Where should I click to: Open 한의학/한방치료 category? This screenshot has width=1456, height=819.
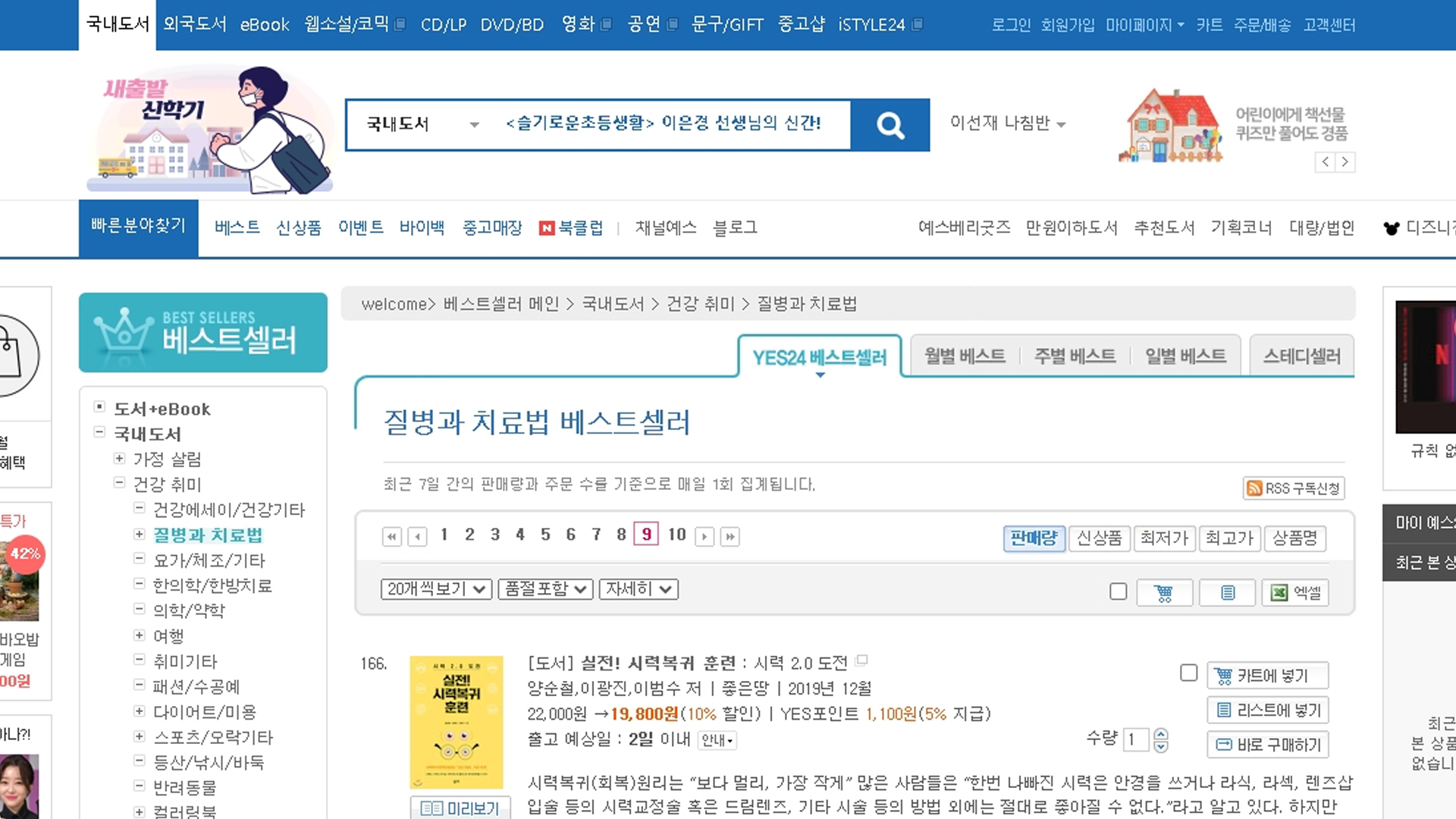pyautogui.click(x=212, y=585)
